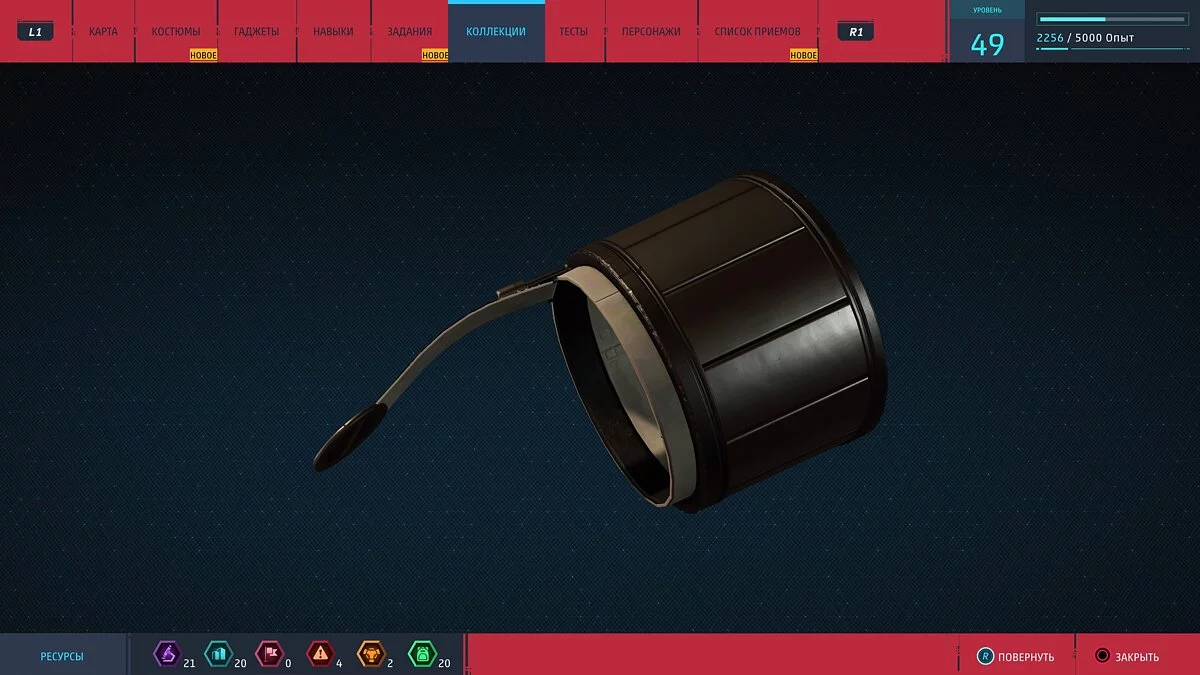Image resolution: width=1200 pixels, height=675 pixels.
Task: Click the challenge token count 2
Action: 390,663
